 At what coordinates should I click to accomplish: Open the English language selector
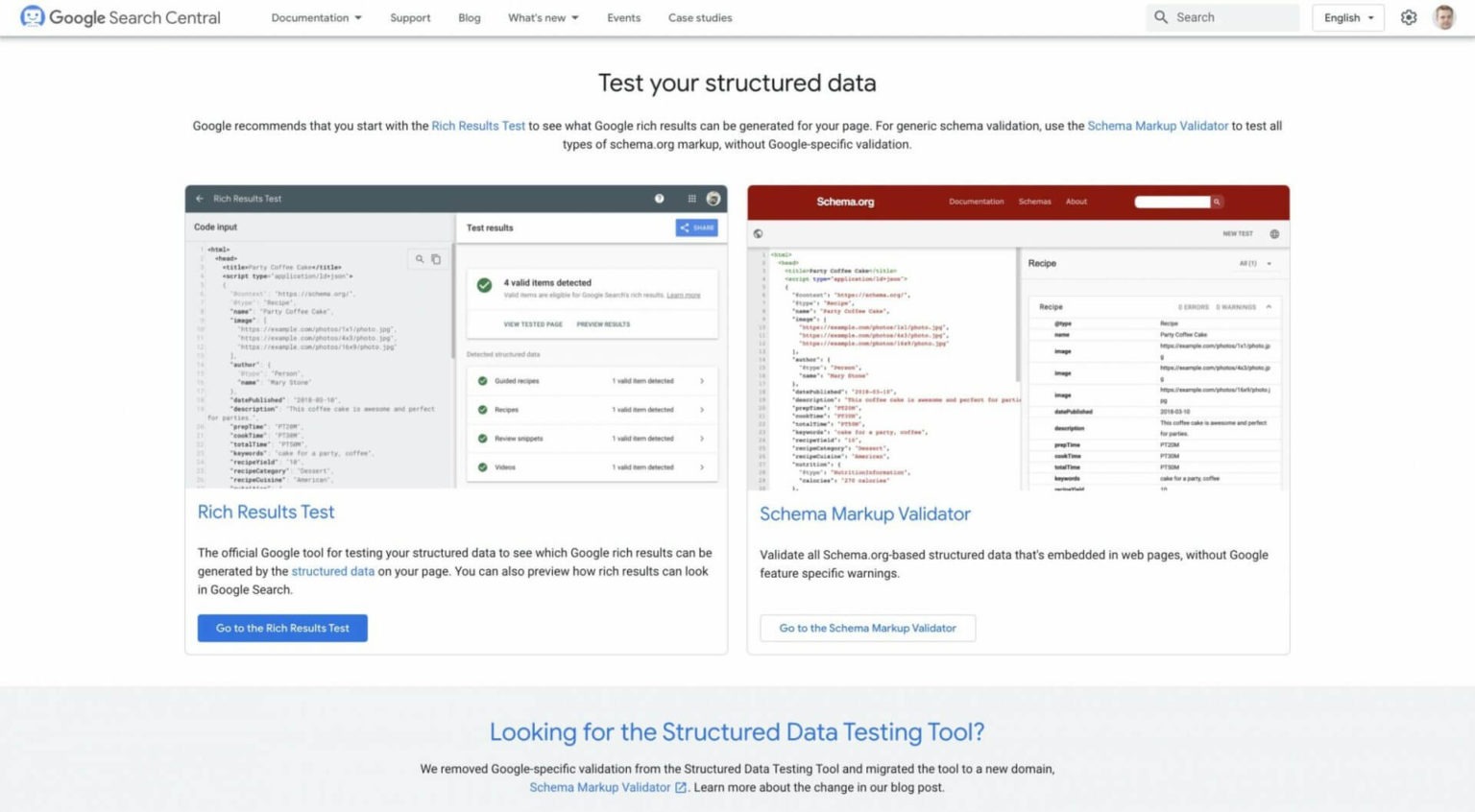click(x=1347, y=17)
